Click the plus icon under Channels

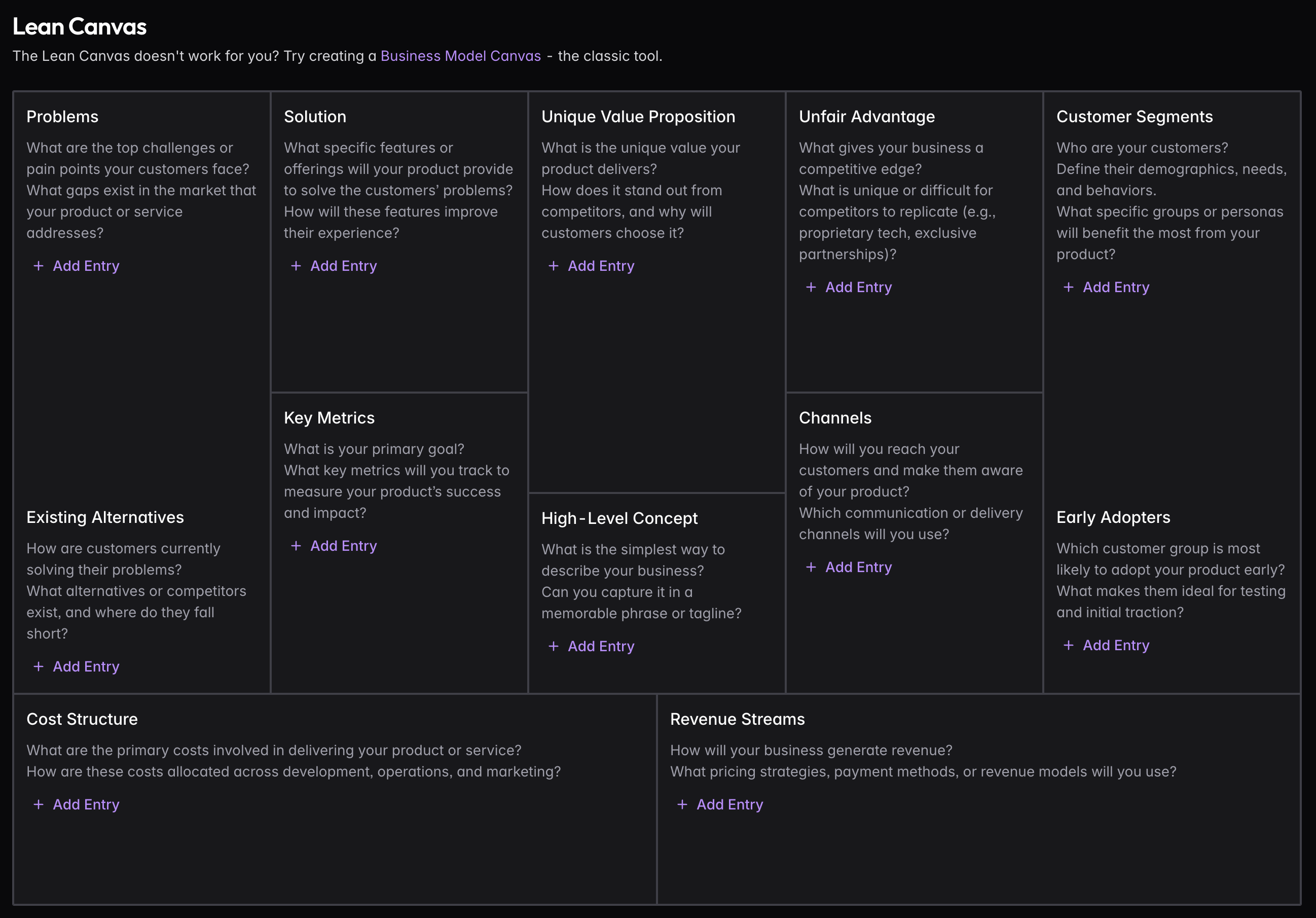[812, 567]
